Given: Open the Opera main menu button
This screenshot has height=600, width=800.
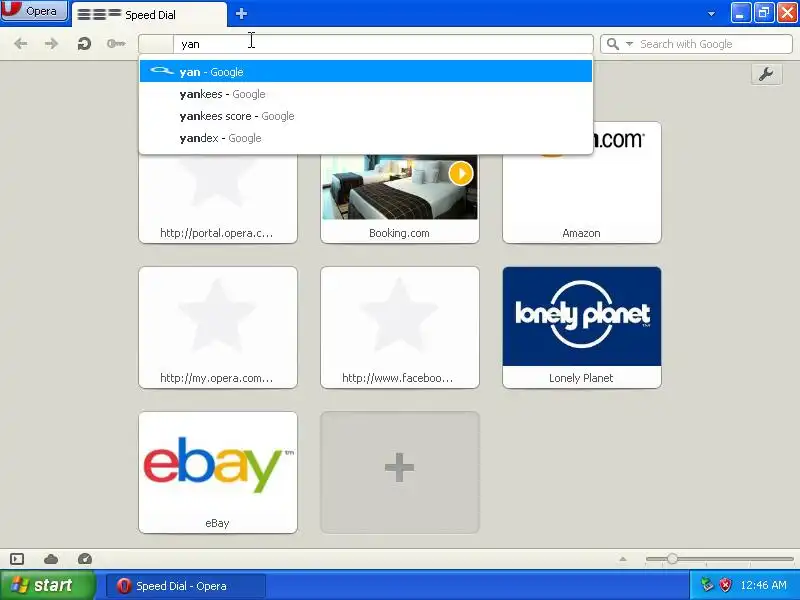Looking at the screenshot, I should 34,10.
